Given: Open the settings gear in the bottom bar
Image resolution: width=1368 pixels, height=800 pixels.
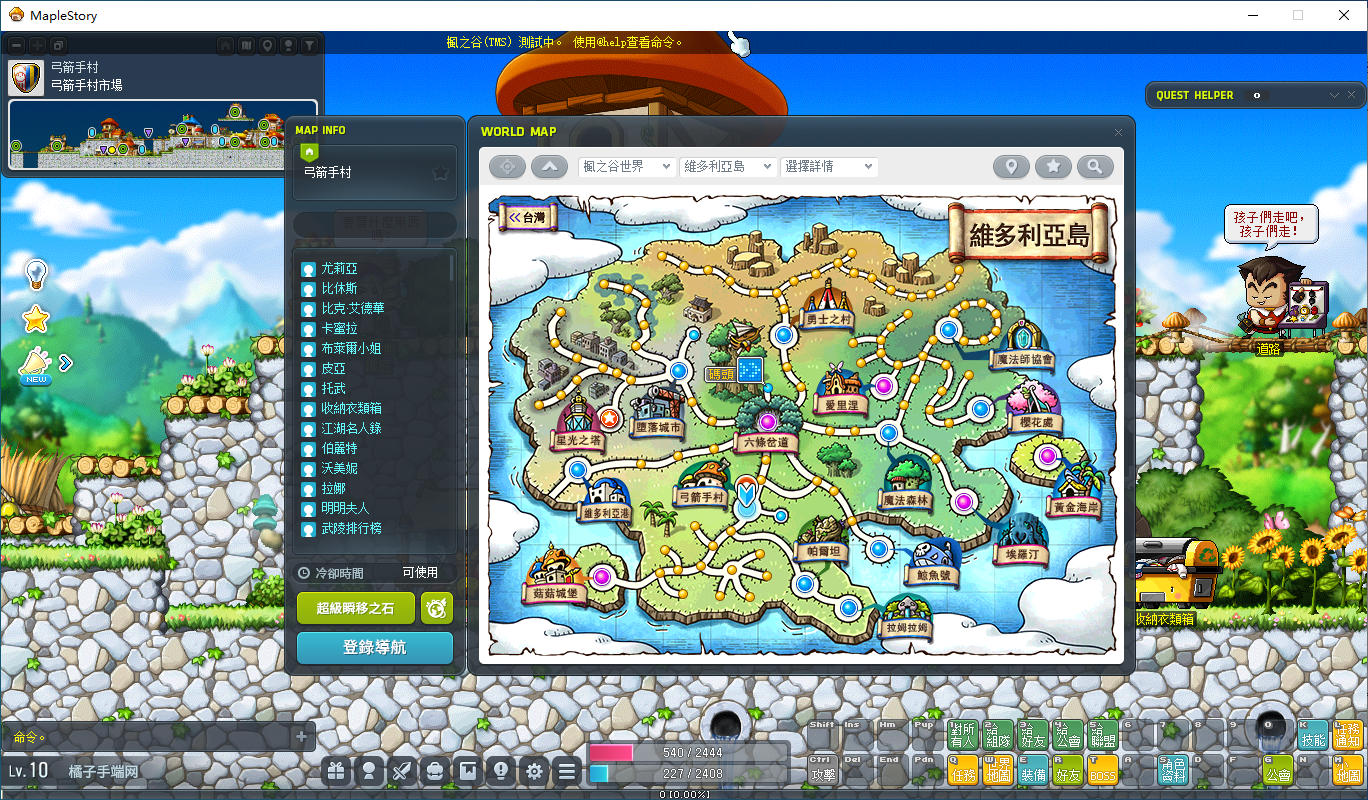Looking at the screenshot, I should tap(535, 771).
